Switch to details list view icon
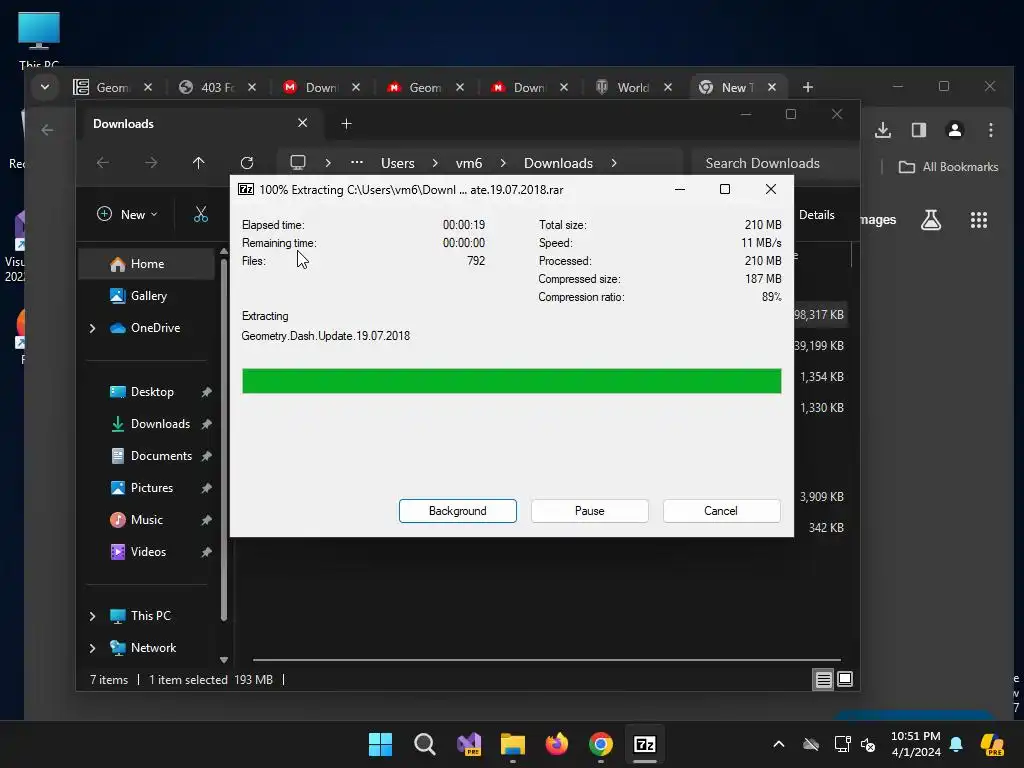 (x=824, y=680)
